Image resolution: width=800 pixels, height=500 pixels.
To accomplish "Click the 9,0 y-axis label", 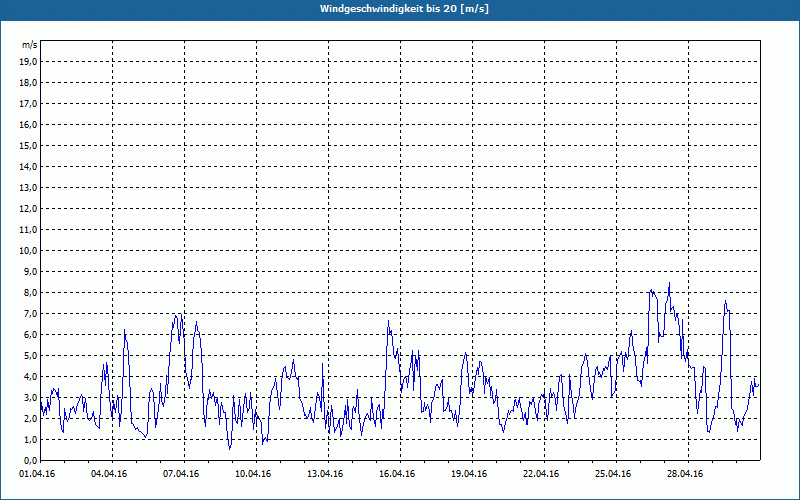I will (x=30, y=271).
